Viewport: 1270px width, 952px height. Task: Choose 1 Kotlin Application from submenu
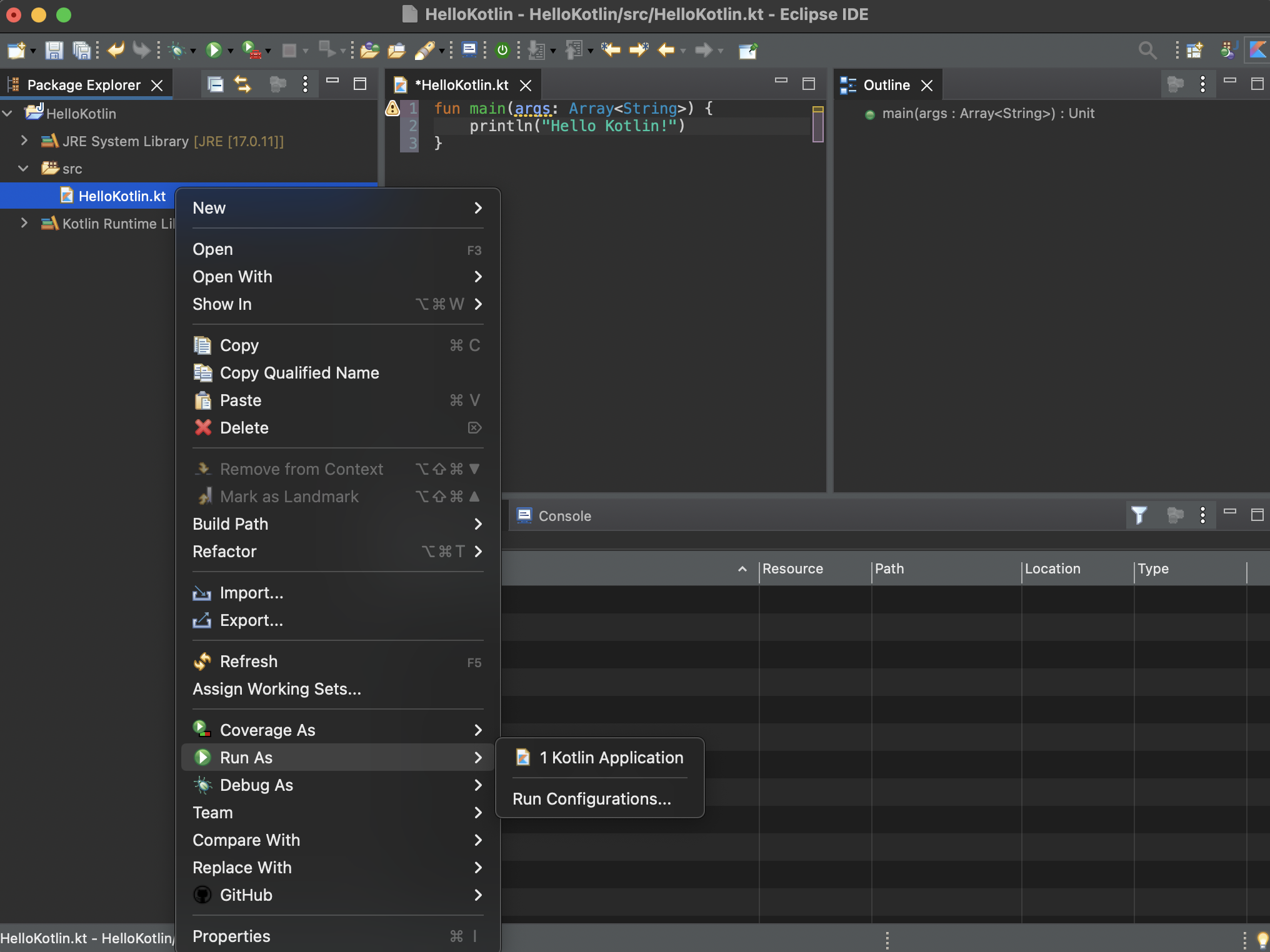(x=611, y=758)
